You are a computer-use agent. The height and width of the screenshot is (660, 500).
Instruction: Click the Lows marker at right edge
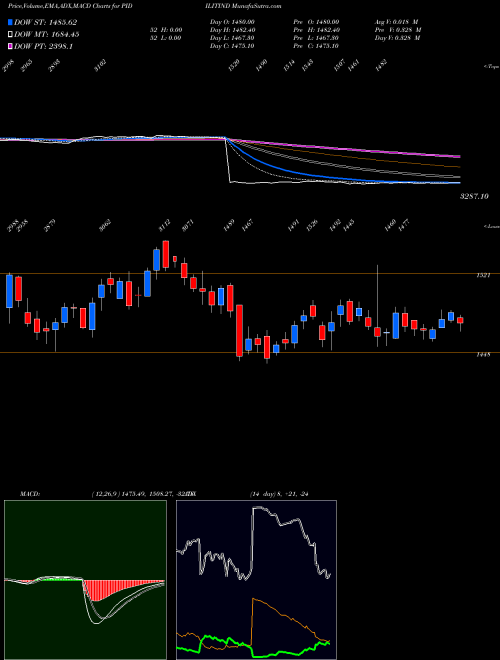click(491, 226)
